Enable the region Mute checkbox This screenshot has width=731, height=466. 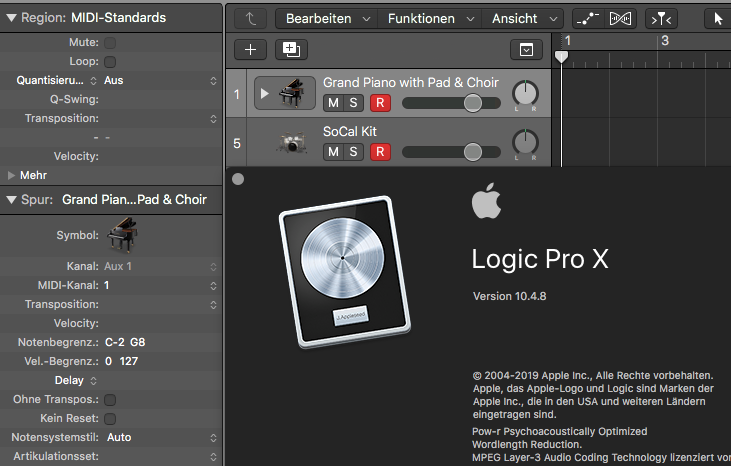tap(110, 42)
